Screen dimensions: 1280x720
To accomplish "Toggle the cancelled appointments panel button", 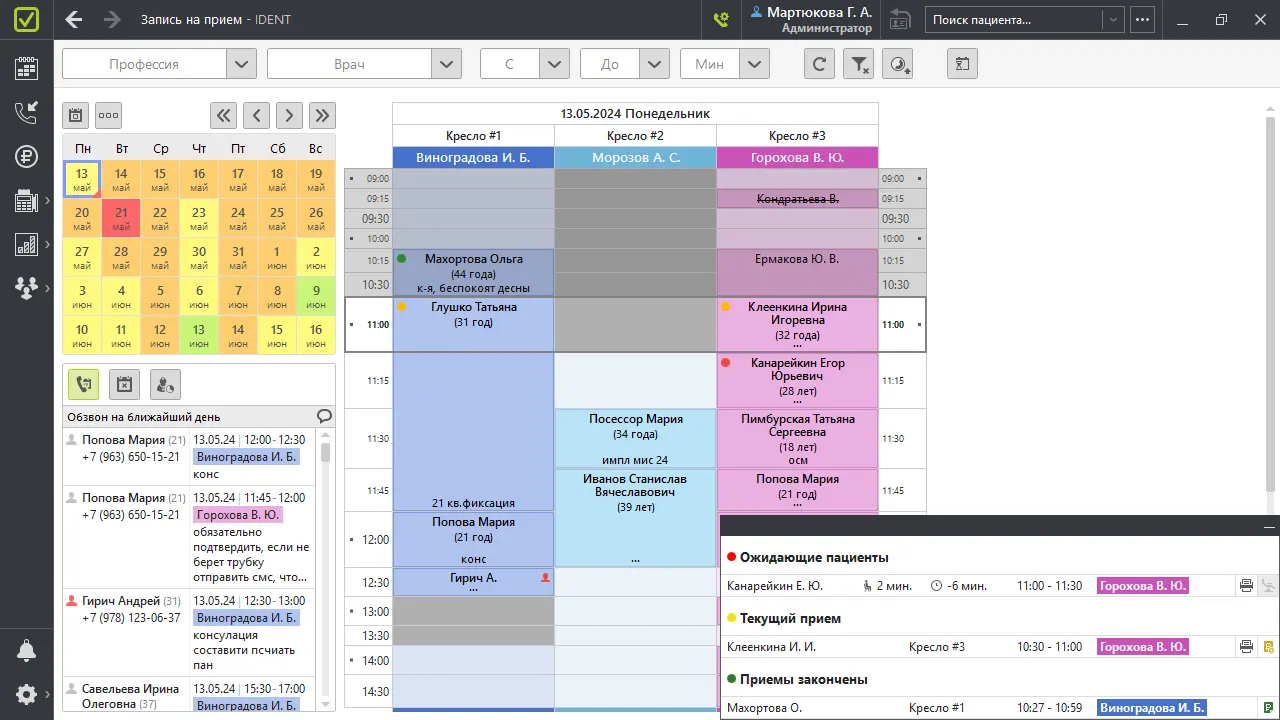I will click(124, 383).
